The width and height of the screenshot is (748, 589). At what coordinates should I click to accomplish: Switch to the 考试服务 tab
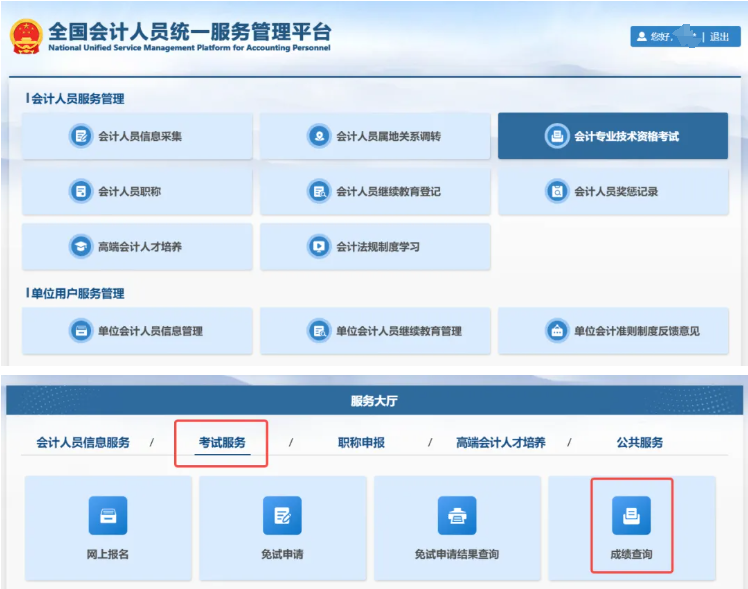221,442
